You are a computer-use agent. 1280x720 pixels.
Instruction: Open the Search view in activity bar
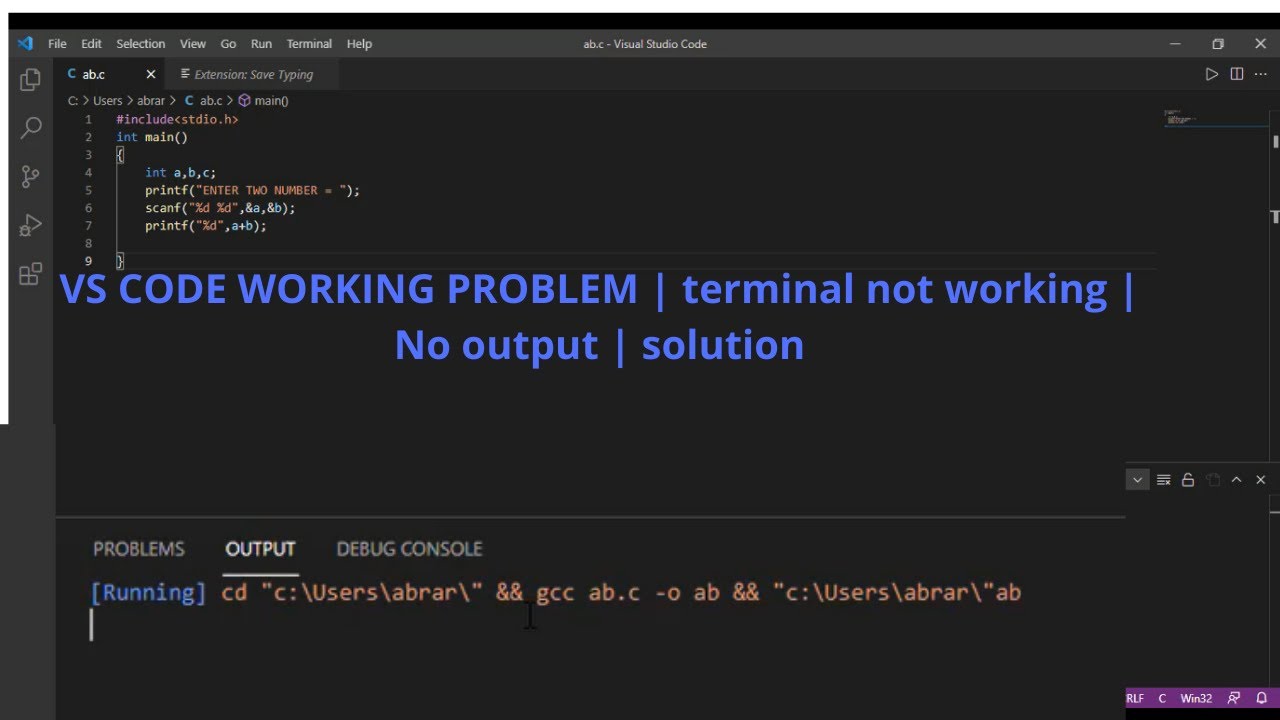(x=30, y=128)
